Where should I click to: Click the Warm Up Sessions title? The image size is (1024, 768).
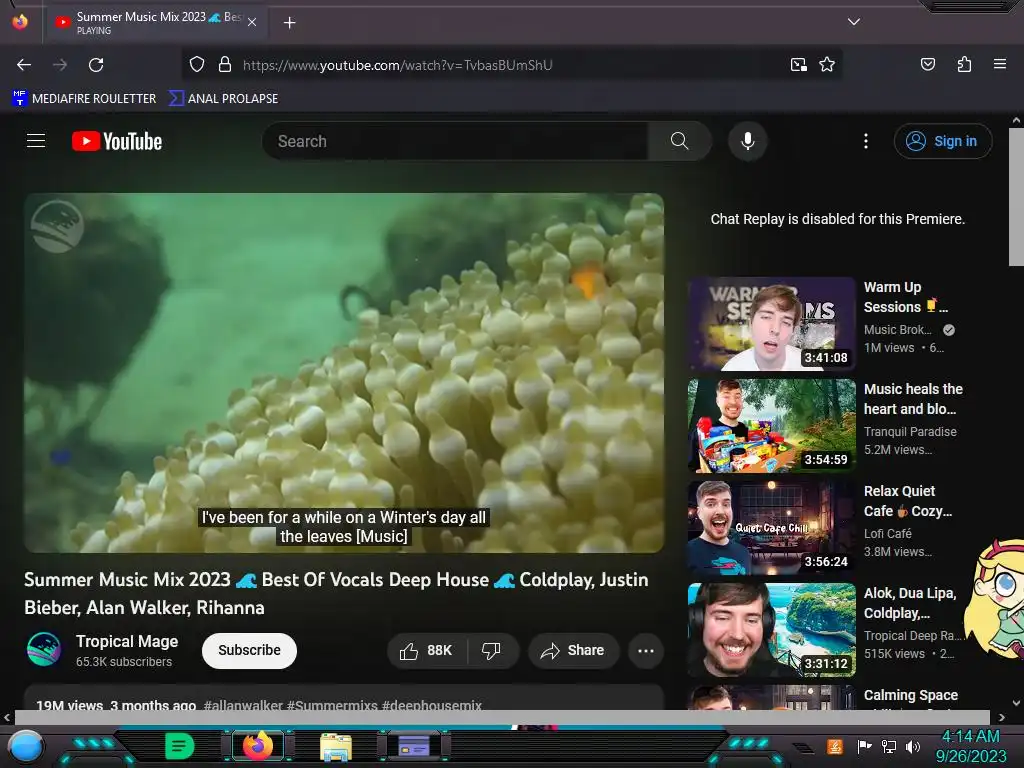click(x=905, y=297)
